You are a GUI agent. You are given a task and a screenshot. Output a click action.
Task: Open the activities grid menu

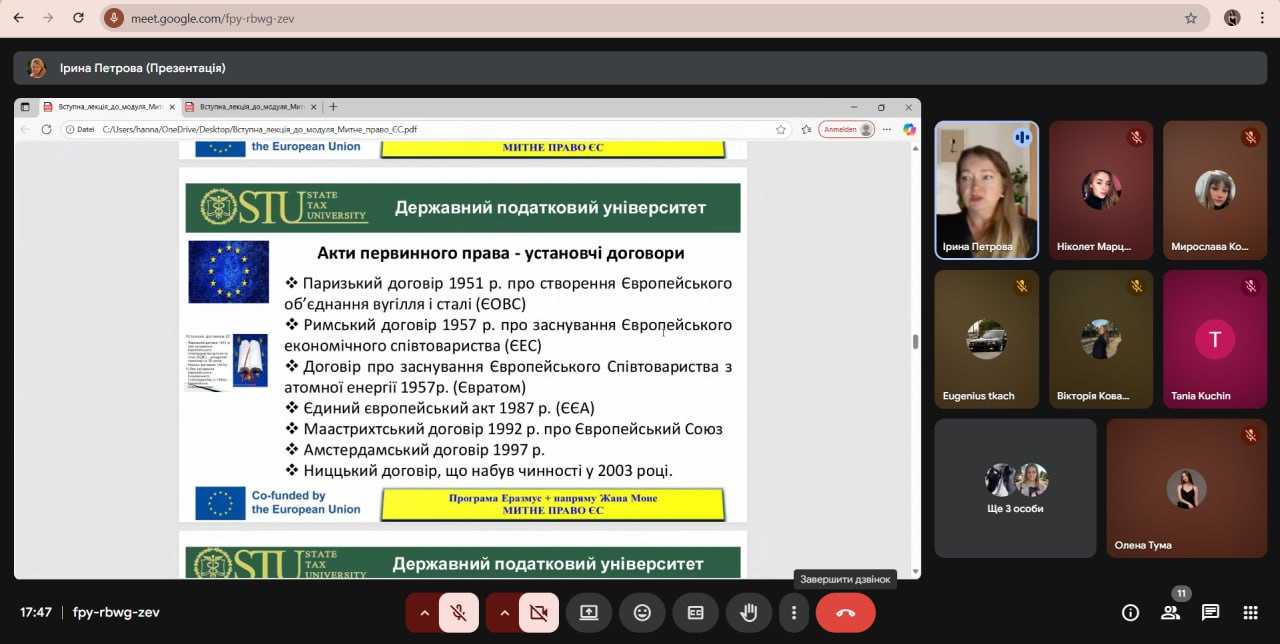coord(1250,613)
